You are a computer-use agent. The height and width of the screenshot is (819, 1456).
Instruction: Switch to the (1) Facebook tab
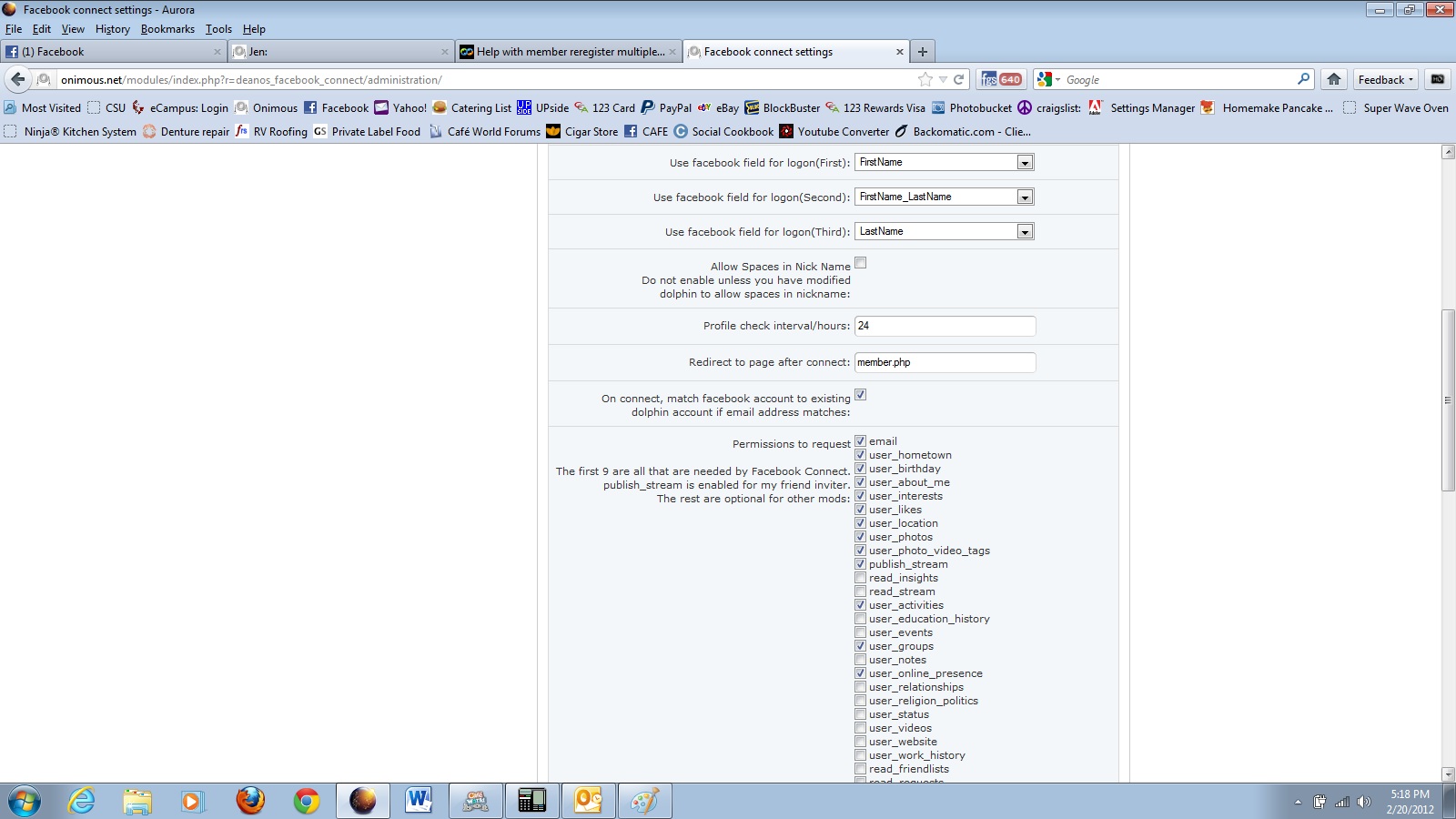pyautogui.click(x=109, y=52)
